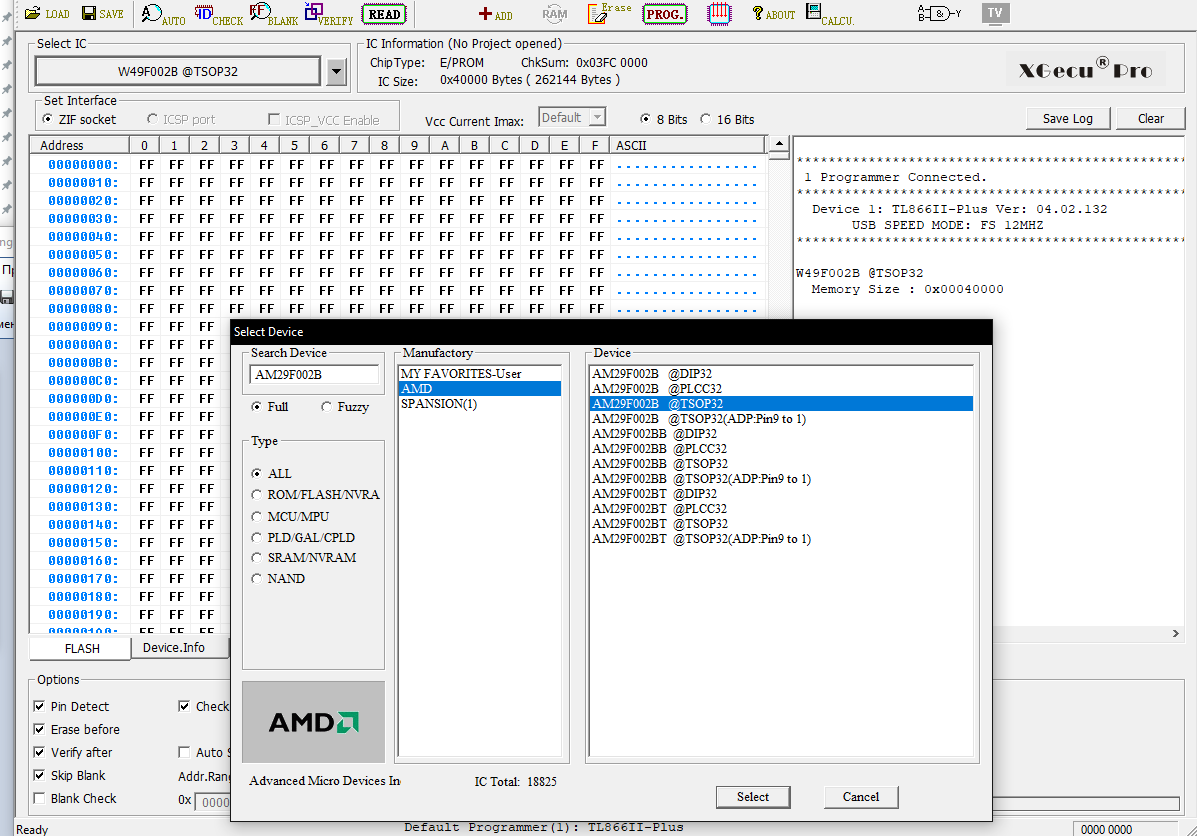Click the READ toolbar button
The image size is (1197, 836).
tap(384, 14)
